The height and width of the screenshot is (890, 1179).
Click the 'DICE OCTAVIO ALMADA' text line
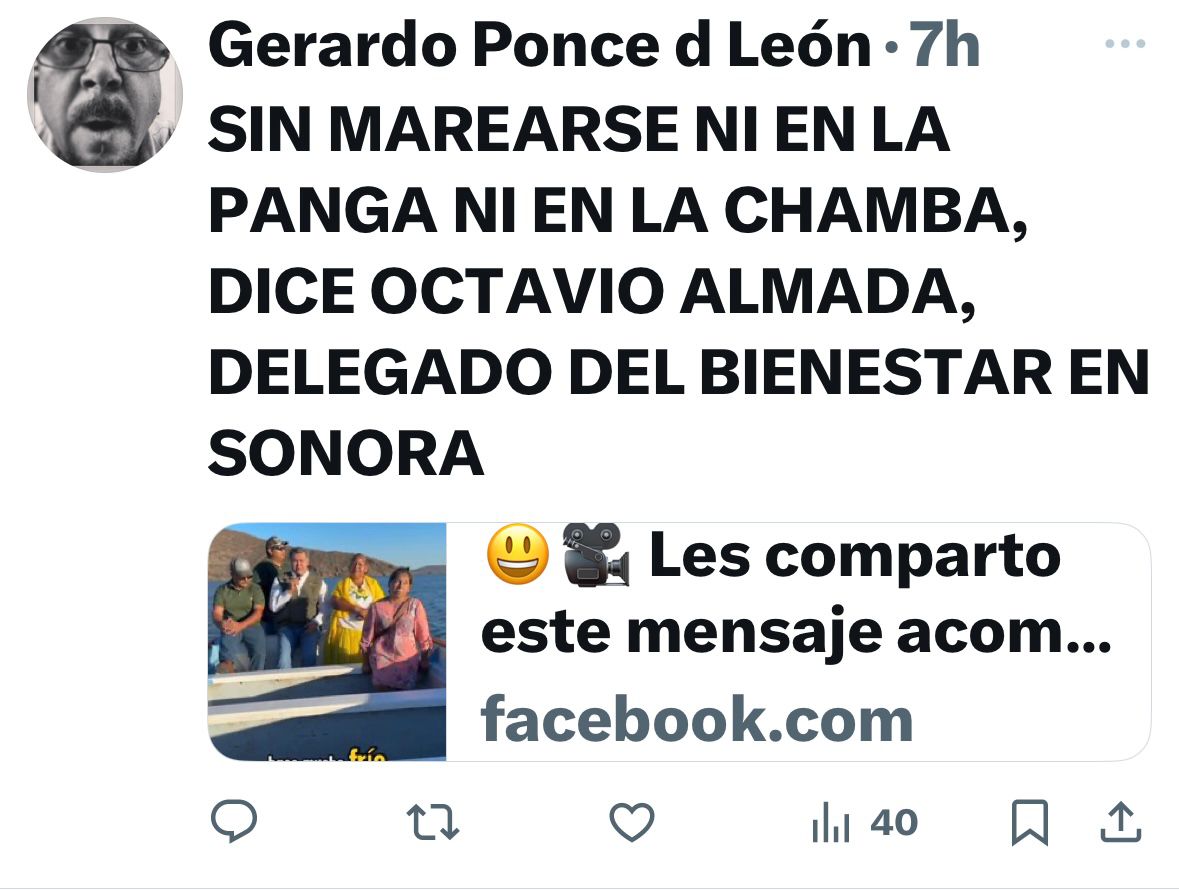click(592, 291)
